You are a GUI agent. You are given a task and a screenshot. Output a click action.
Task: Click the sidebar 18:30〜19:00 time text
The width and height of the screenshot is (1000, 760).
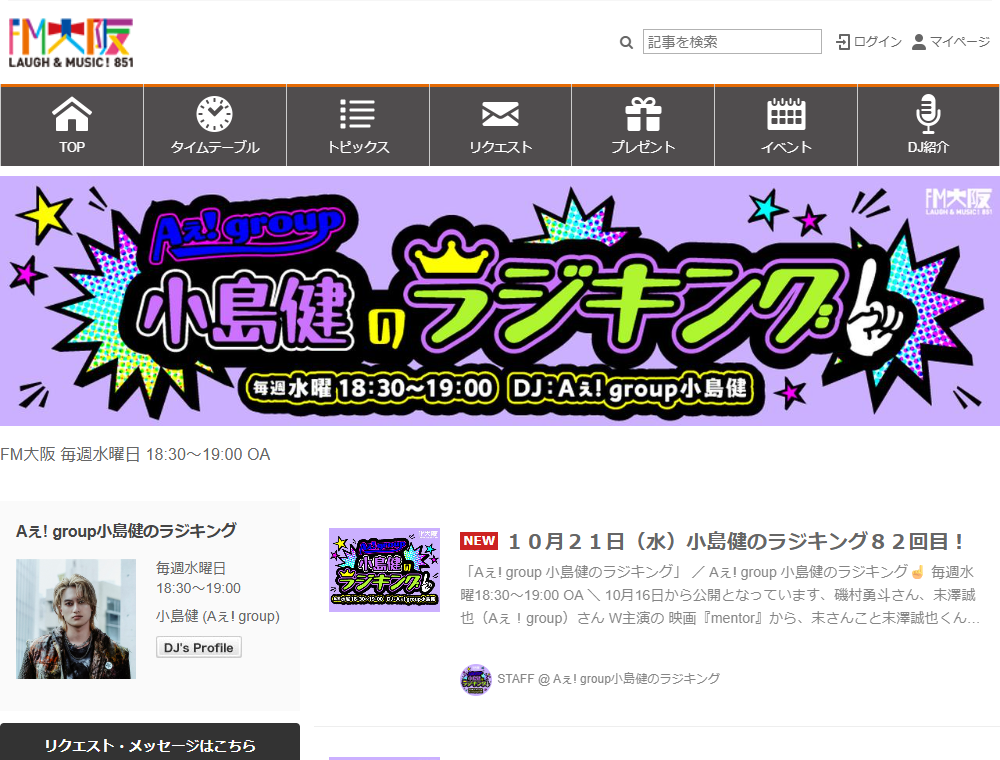coord(199,588)
